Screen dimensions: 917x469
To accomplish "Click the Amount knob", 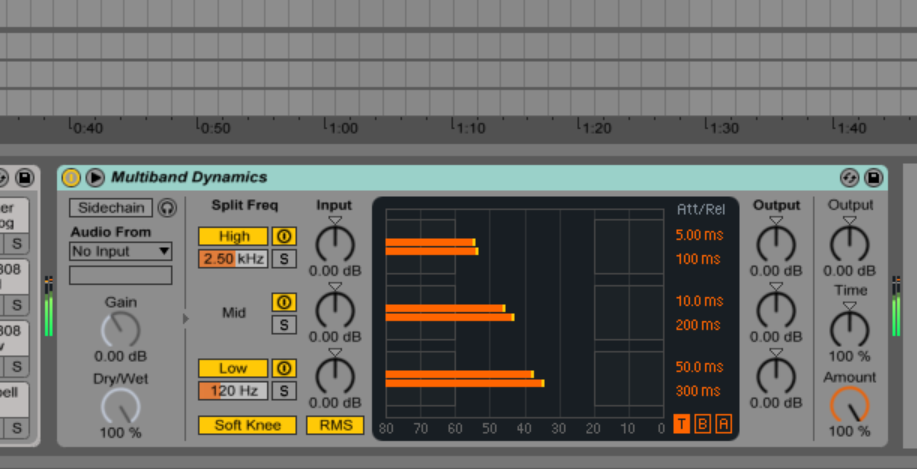I will [849, 405].
